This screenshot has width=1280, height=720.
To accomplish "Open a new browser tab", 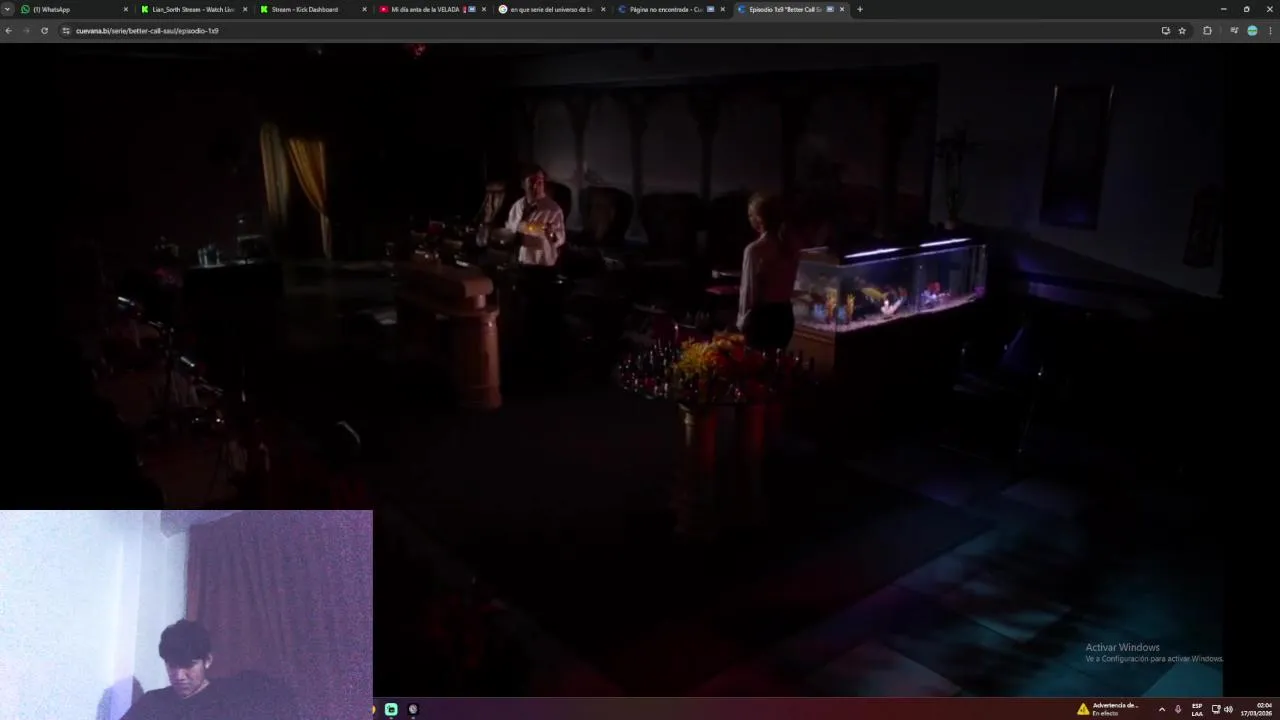I will pyautogui.click(x=860, y=9).
